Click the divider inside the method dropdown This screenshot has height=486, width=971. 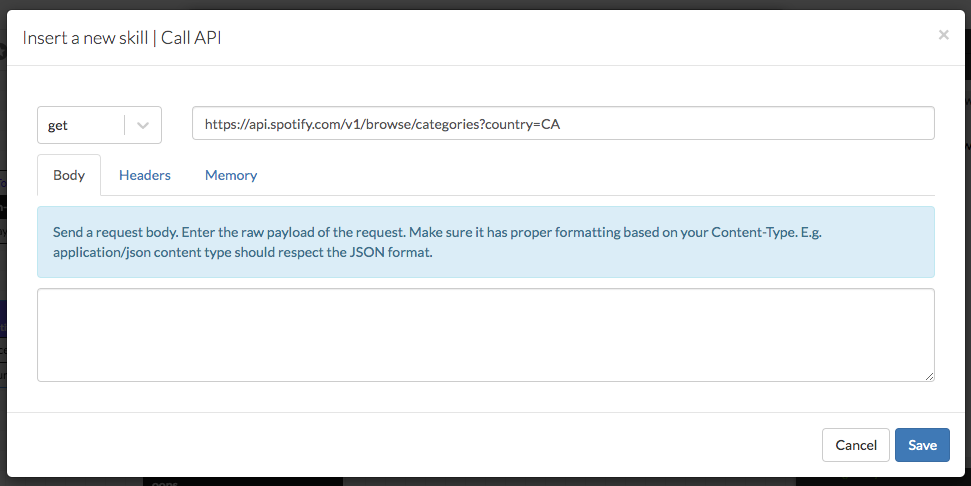click(125, 125)
